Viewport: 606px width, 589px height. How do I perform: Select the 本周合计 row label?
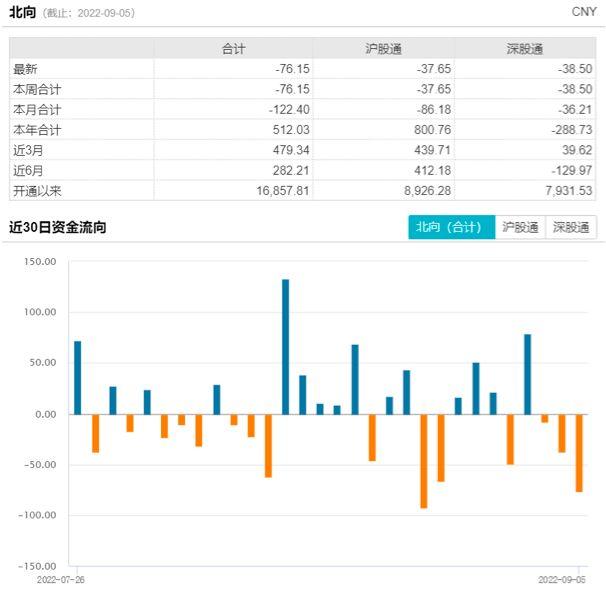click(x=37, y=89)
